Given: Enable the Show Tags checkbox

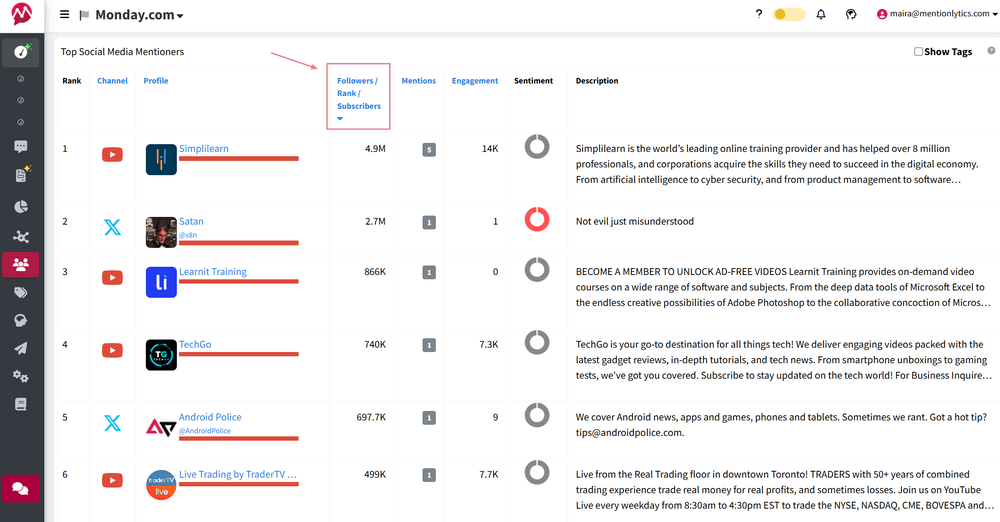Looking at the screenshot, I should [918, 52].
